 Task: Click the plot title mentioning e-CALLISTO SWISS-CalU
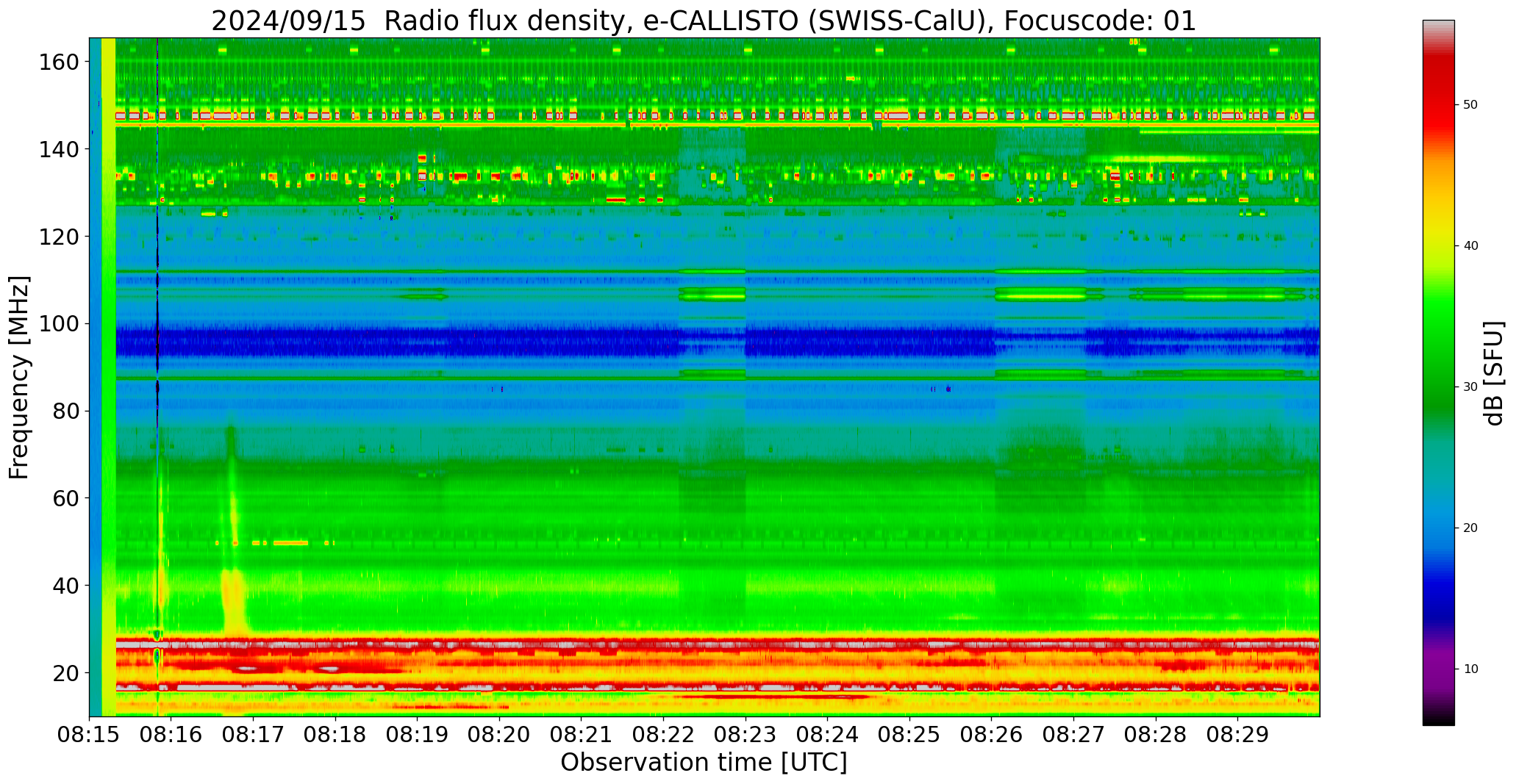click(x=704, y=21)
